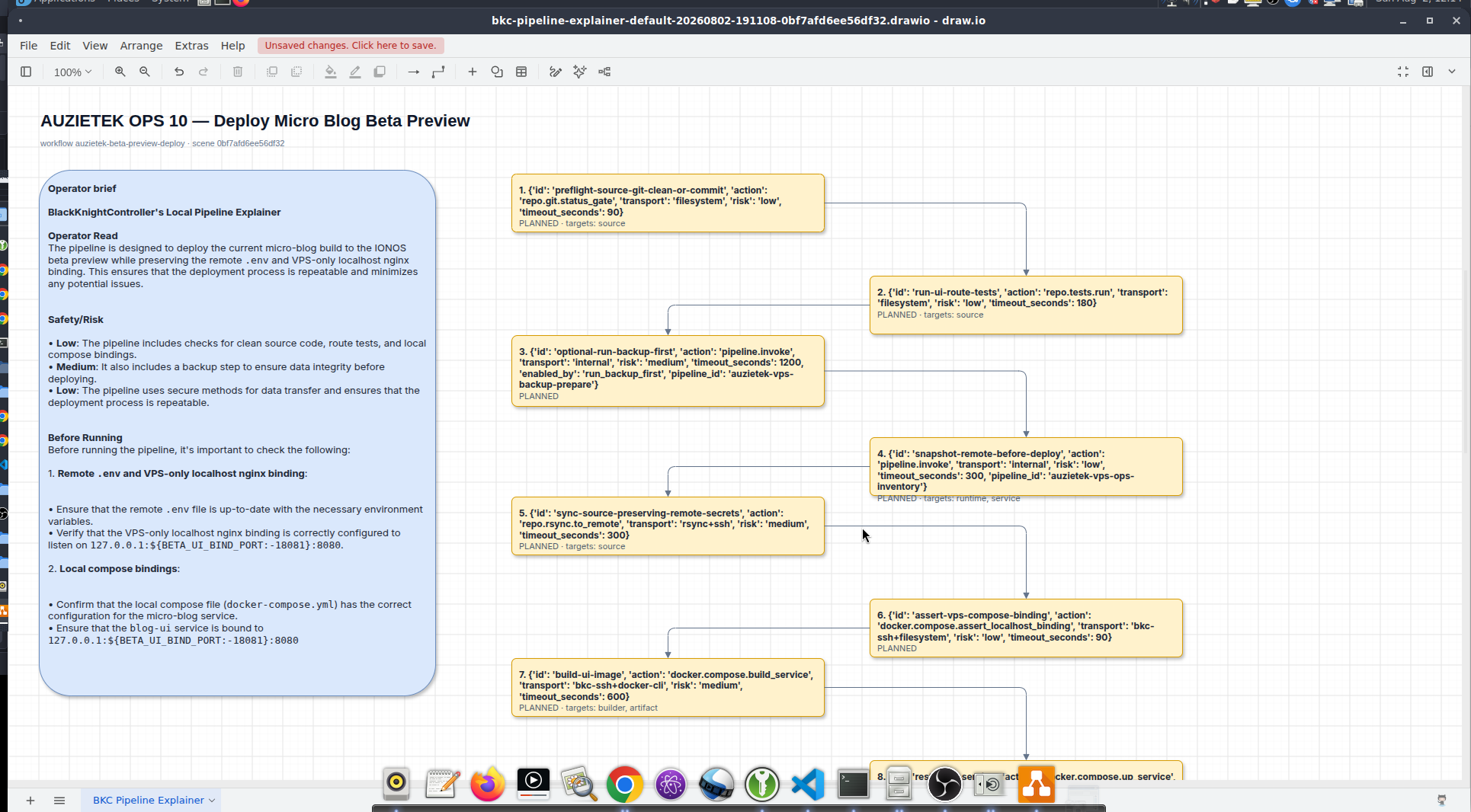Select the workflow auzietek-beta-preview-deploy subtitle

click(162, 143)
